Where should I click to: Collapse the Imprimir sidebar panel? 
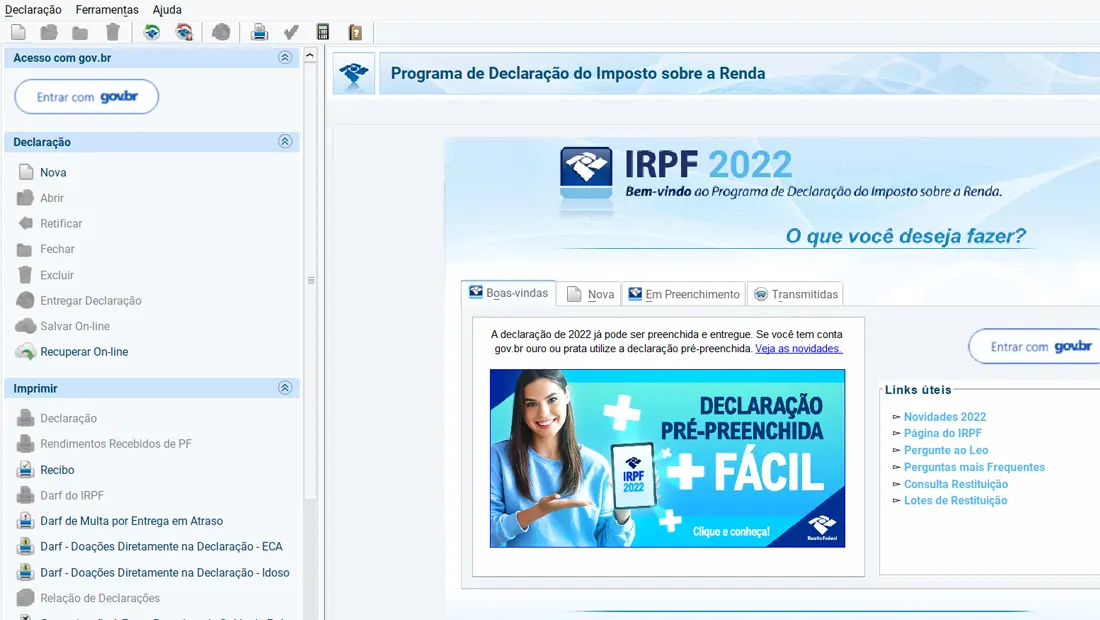(285, 388)
